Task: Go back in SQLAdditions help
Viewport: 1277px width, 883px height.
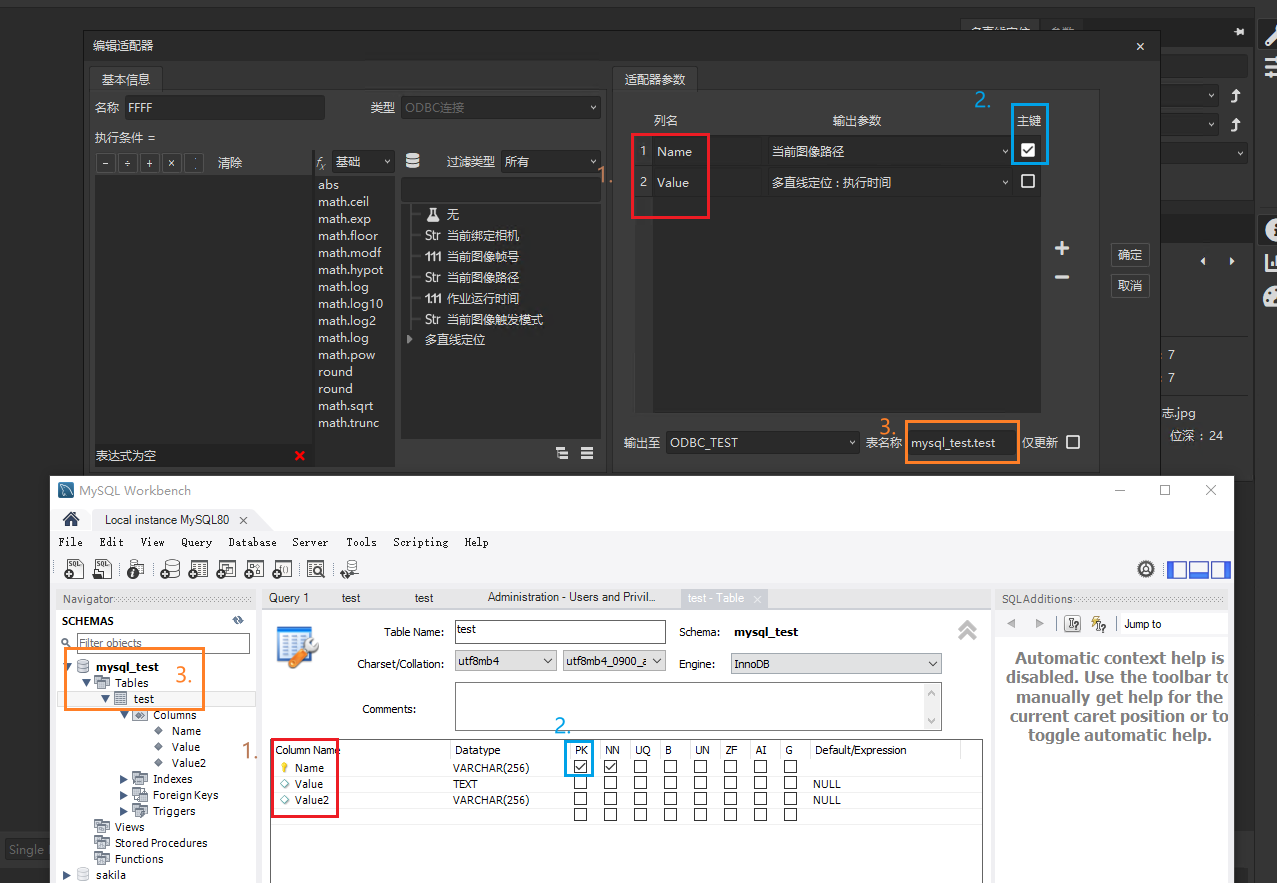Action: coord(1011,623)
